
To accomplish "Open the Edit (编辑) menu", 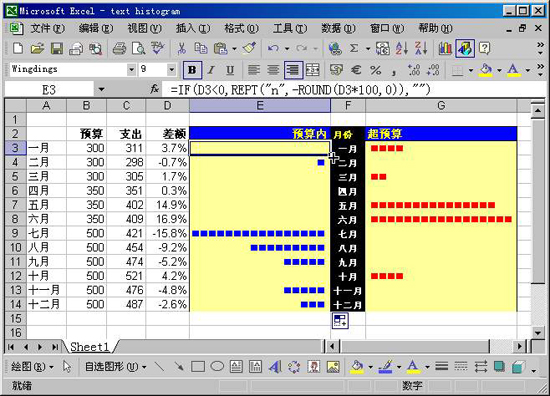I will pos(96,28).
